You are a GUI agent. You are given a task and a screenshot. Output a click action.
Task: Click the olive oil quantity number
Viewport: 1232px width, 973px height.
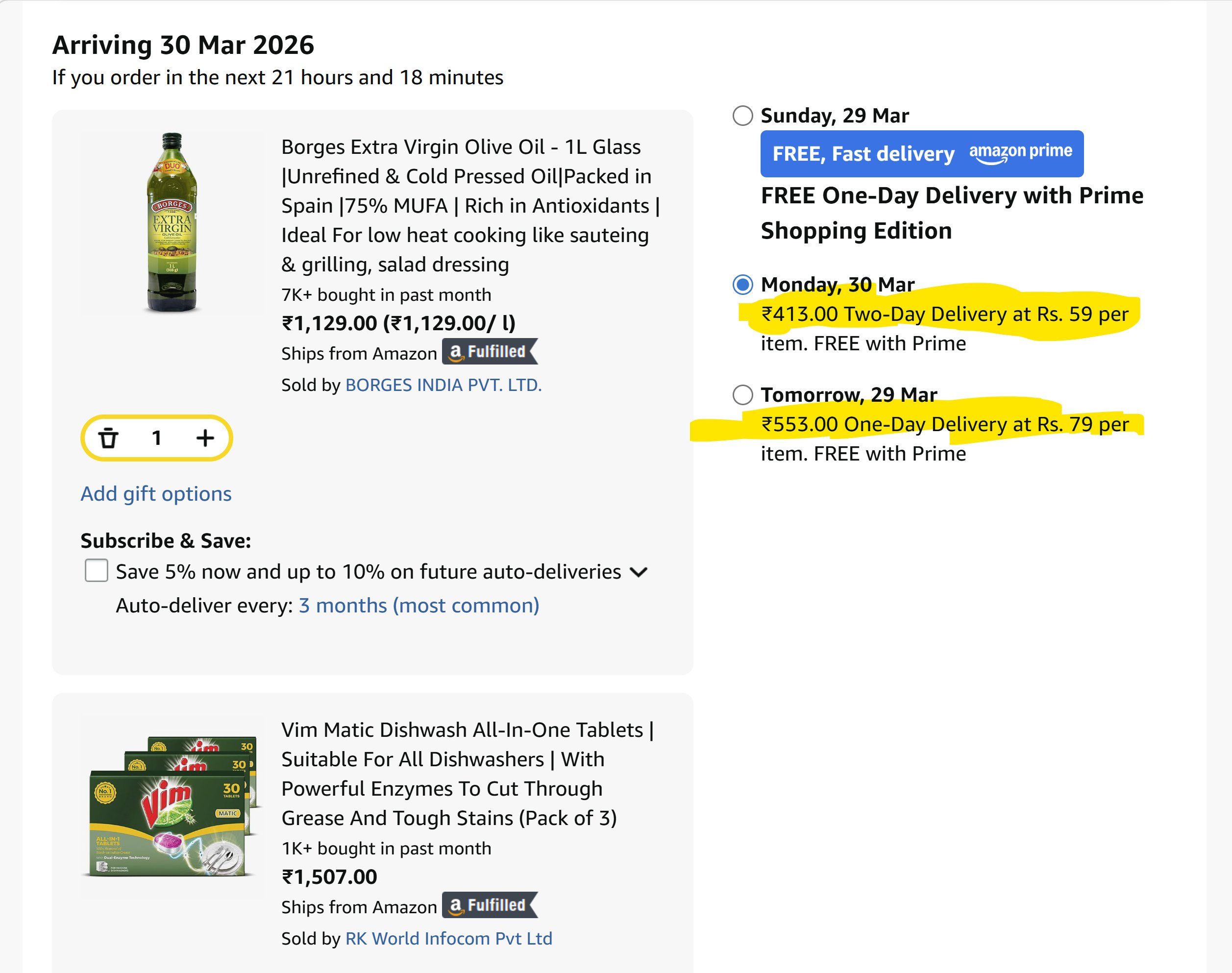[157, 438]
